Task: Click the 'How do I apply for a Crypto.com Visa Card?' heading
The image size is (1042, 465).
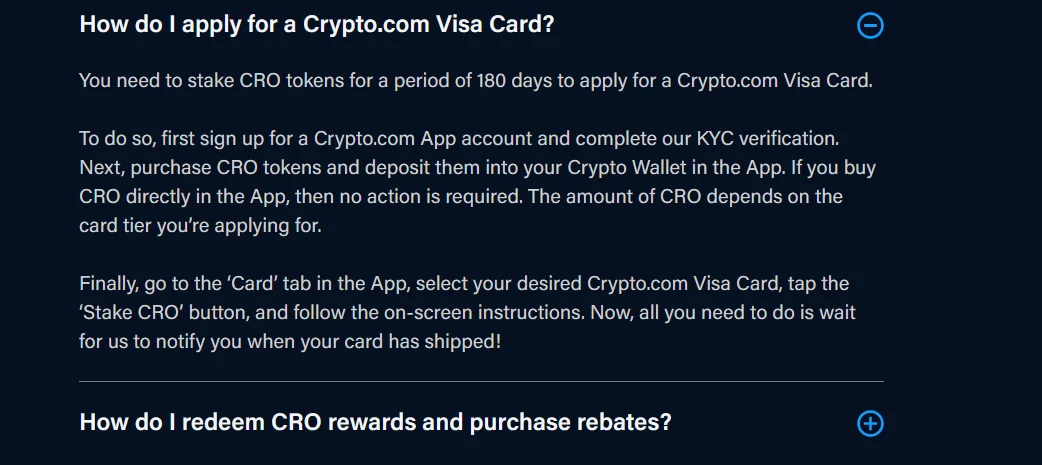Action: [316, 25]
